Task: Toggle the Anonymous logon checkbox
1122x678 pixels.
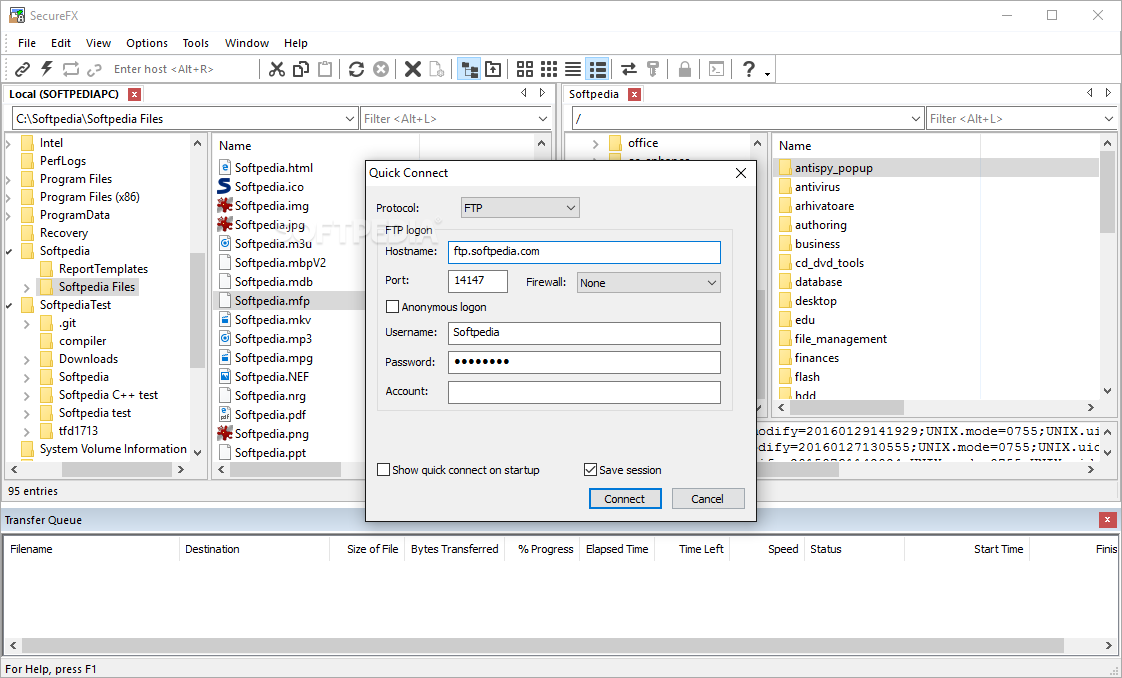Action: 392,307
